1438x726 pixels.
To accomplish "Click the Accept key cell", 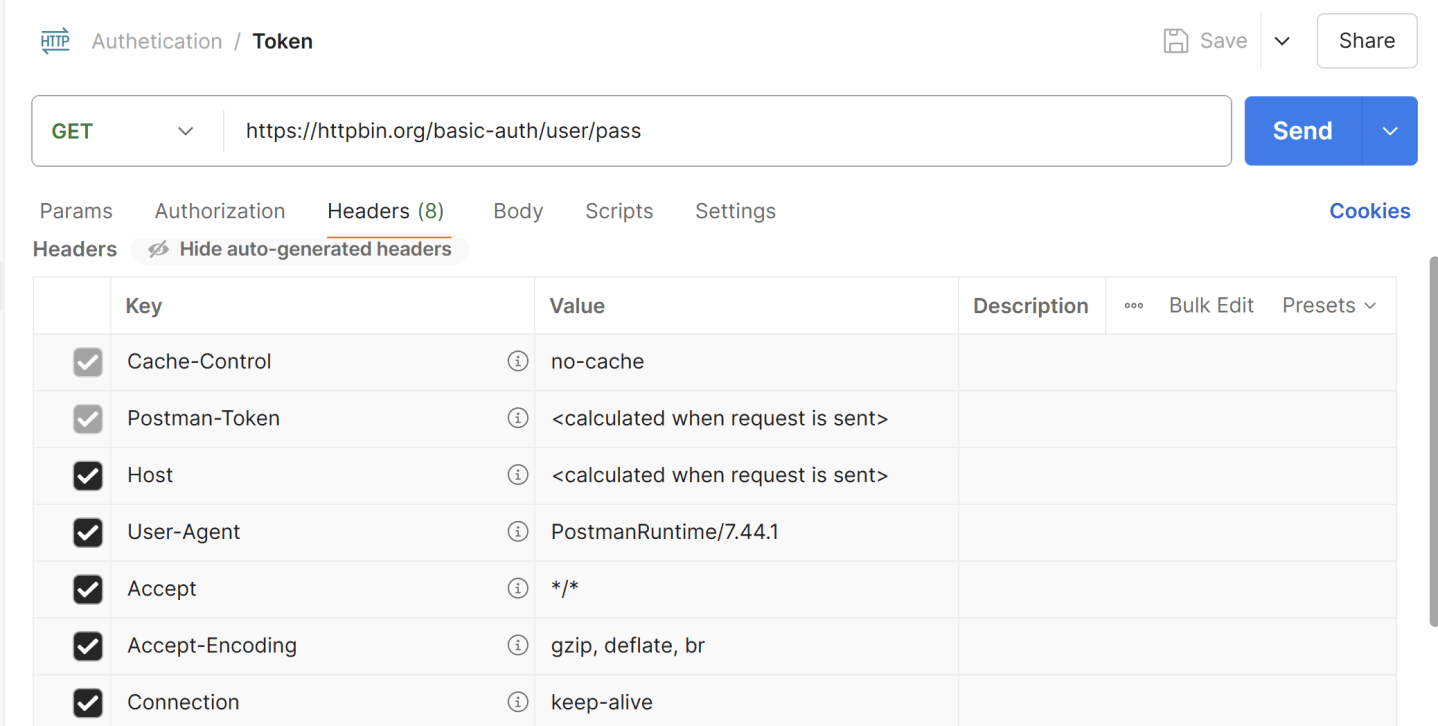I will [x=323, y=590].
